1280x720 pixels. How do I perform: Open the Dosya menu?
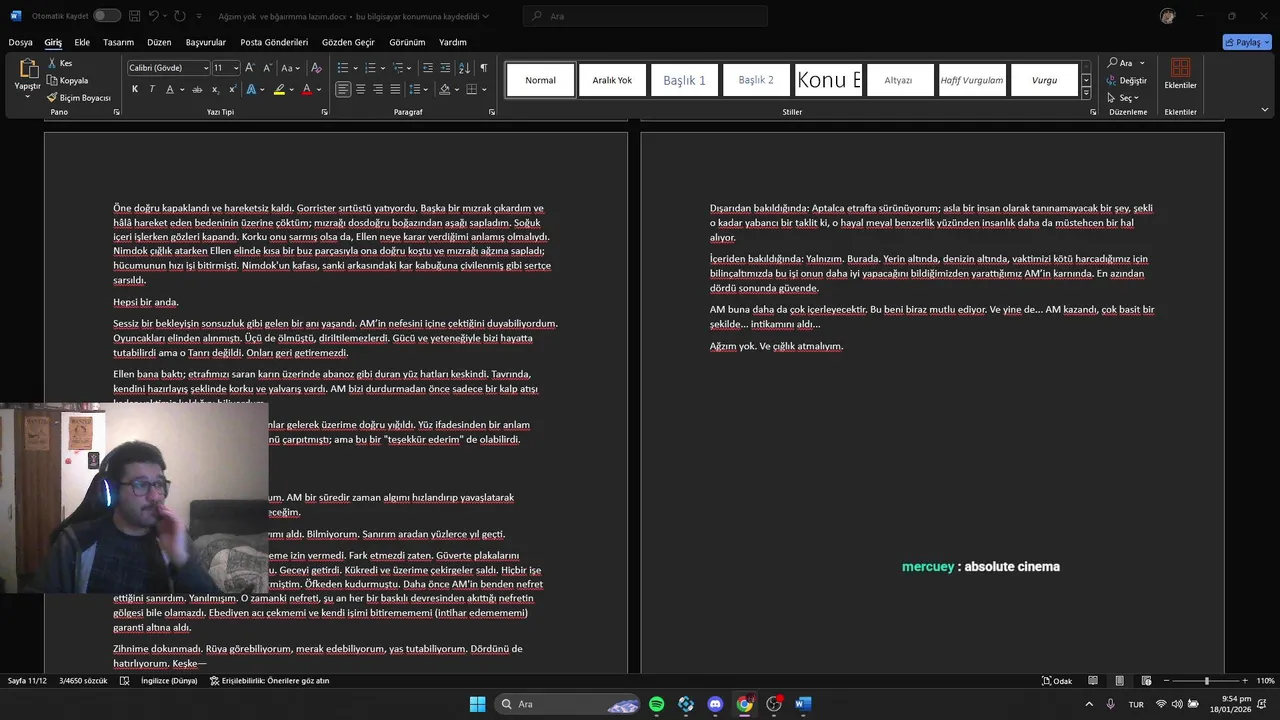pos(21,42)
